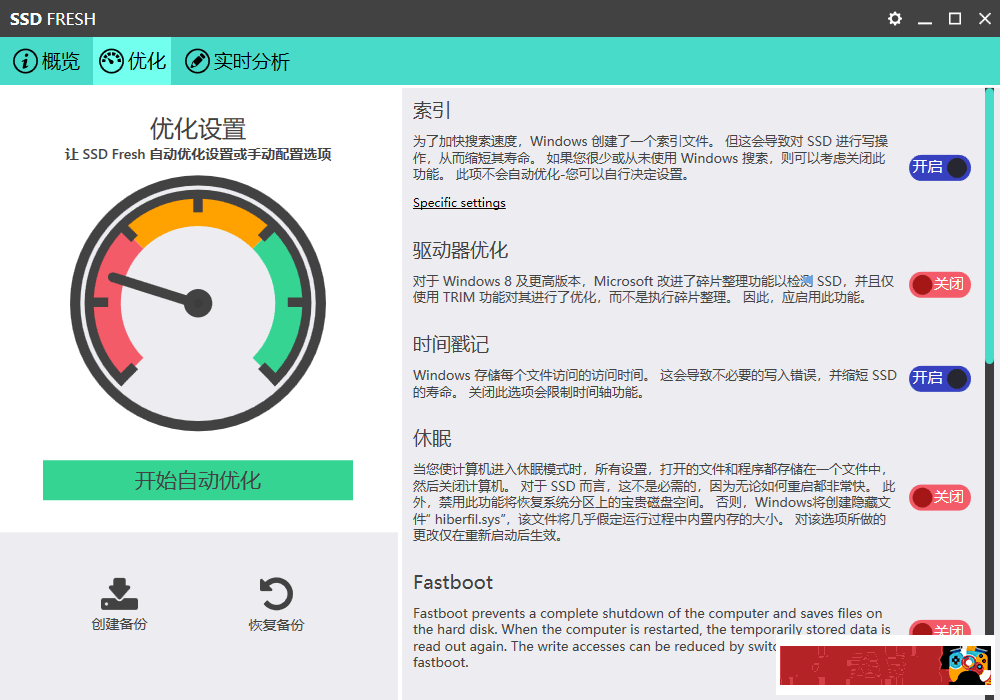Toggle the 时间戳记 switch showing 开启
Image resolution: width=1000 pixels, height=700 pixels.
(x=939, y=379)
